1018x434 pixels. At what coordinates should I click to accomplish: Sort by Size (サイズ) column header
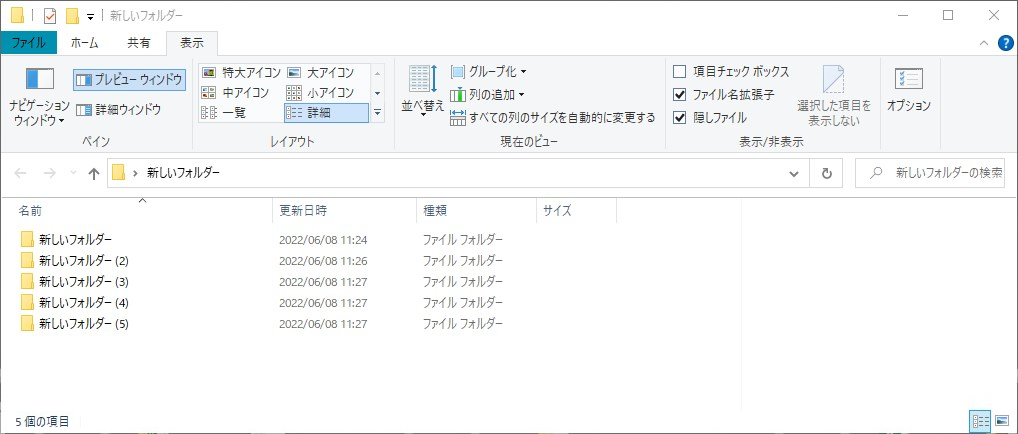tap(577, 211)
